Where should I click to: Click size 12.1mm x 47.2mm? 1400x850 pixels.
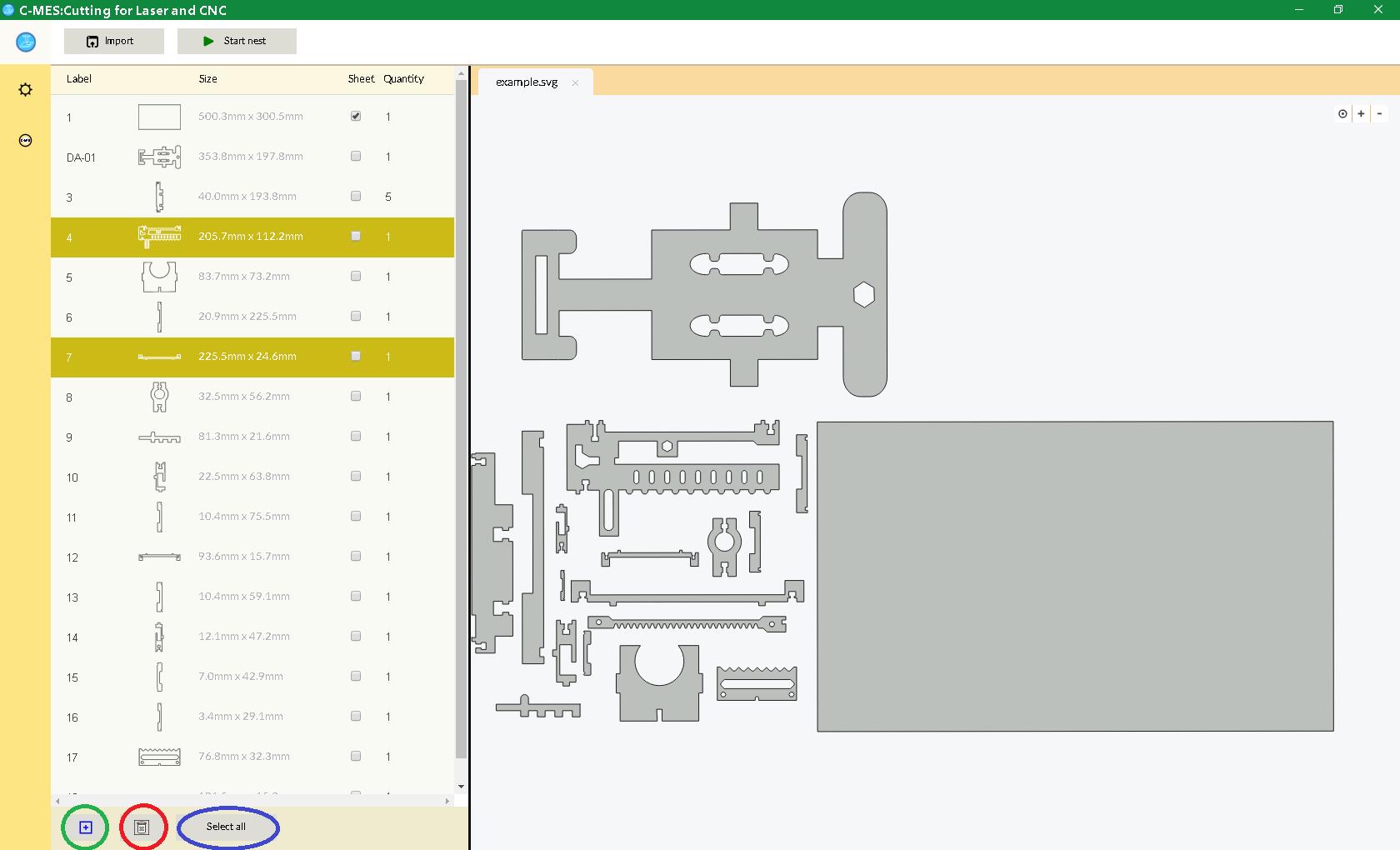244,637
